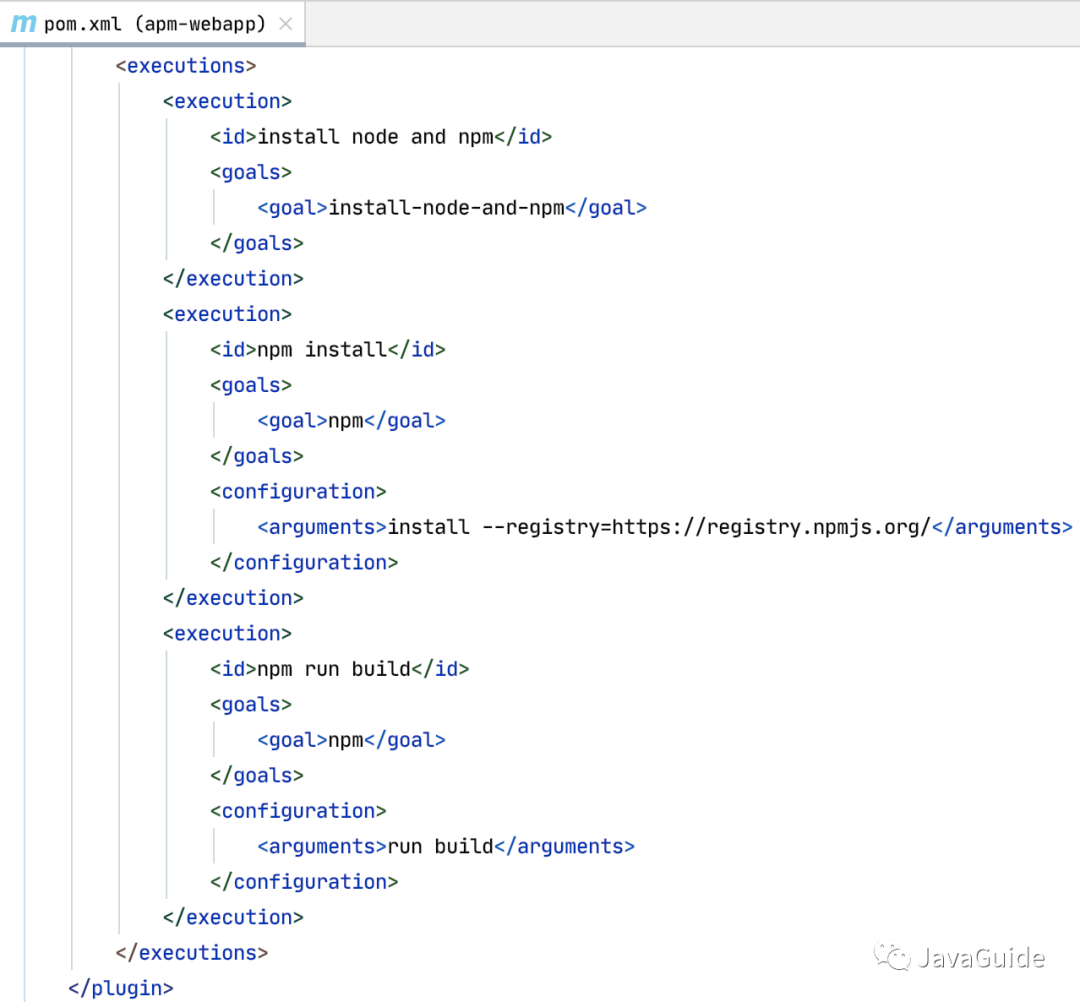This screenshot has width=1080, height=1002.
Task: Click the closing </goal> tag after 'install-node-and-npm'
Action: 607,208
